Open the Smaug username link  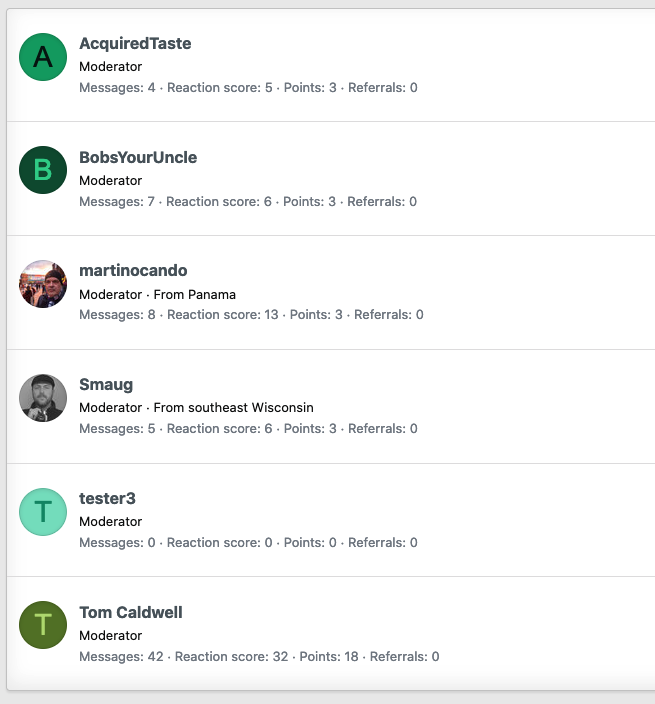pyautogui.click(x=106, y=385)
